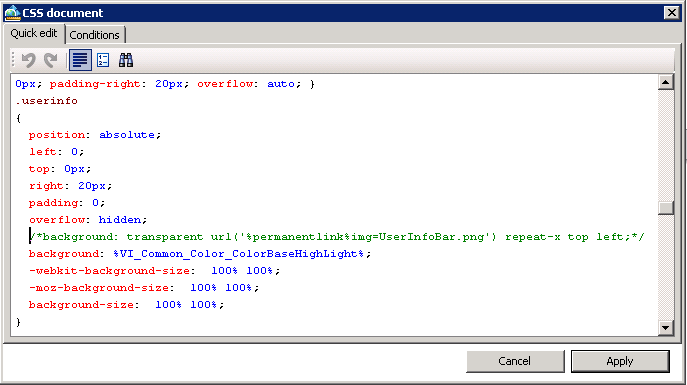Click the vertical scrollbar thumb

(666, 208)
